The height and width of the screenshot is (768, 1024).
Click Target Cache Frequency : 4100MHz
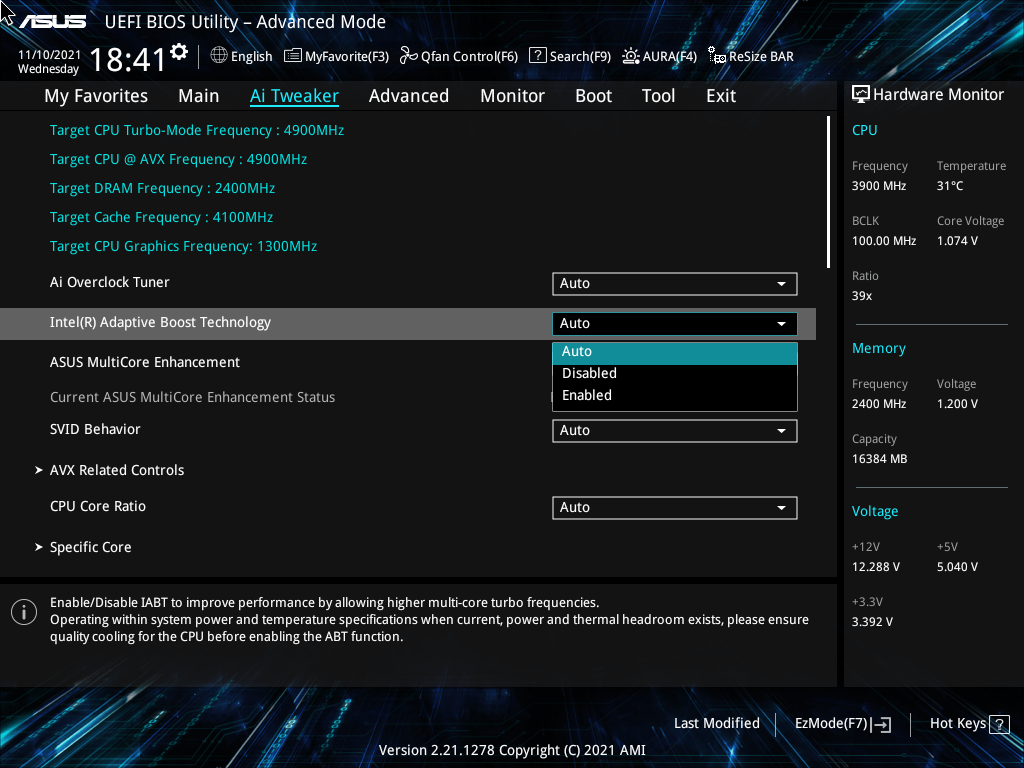tap(161, 217)
